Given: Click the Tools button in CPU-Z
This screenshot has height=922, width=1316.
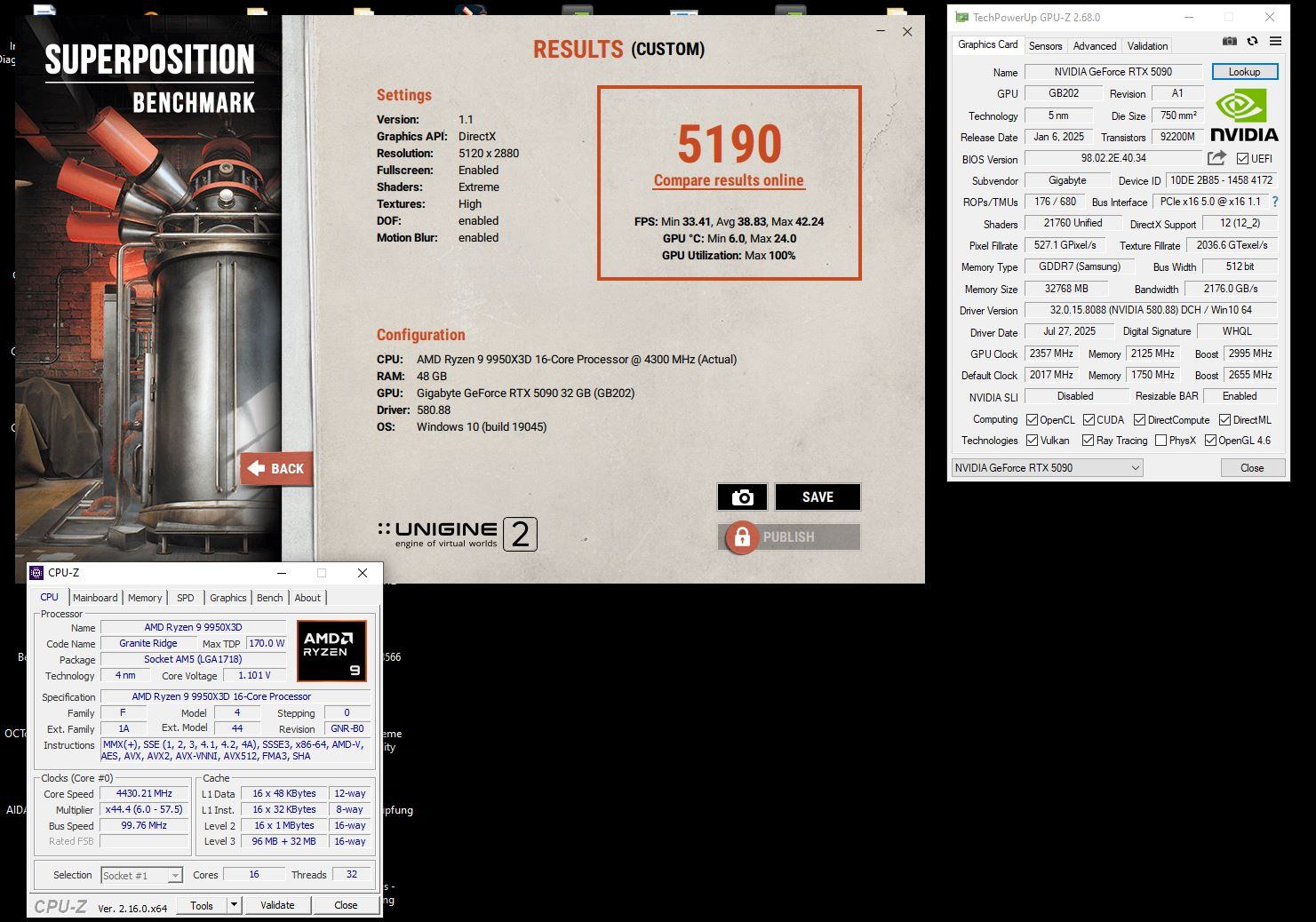Looking at the screenshot, I should (x=202, y=905).
